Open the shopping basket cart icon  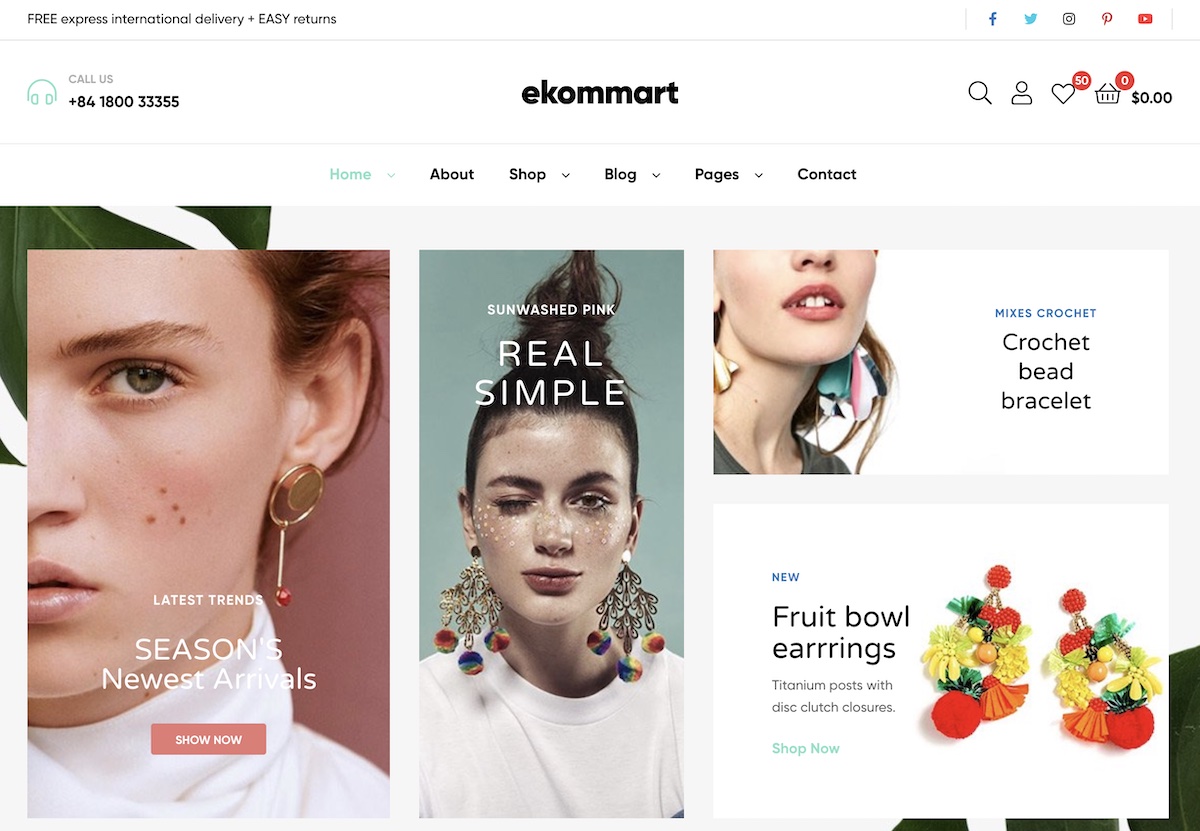click(x=1107, y=94)
